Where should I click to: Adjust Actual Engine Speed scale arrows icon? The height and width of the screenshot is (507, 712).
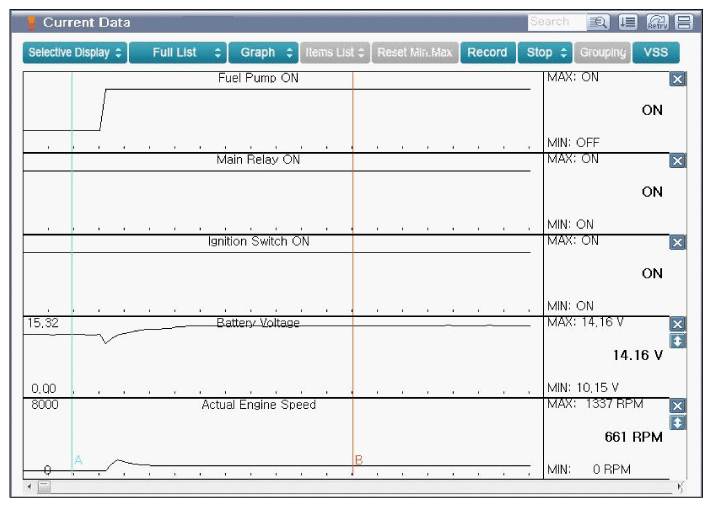[677, 423]
